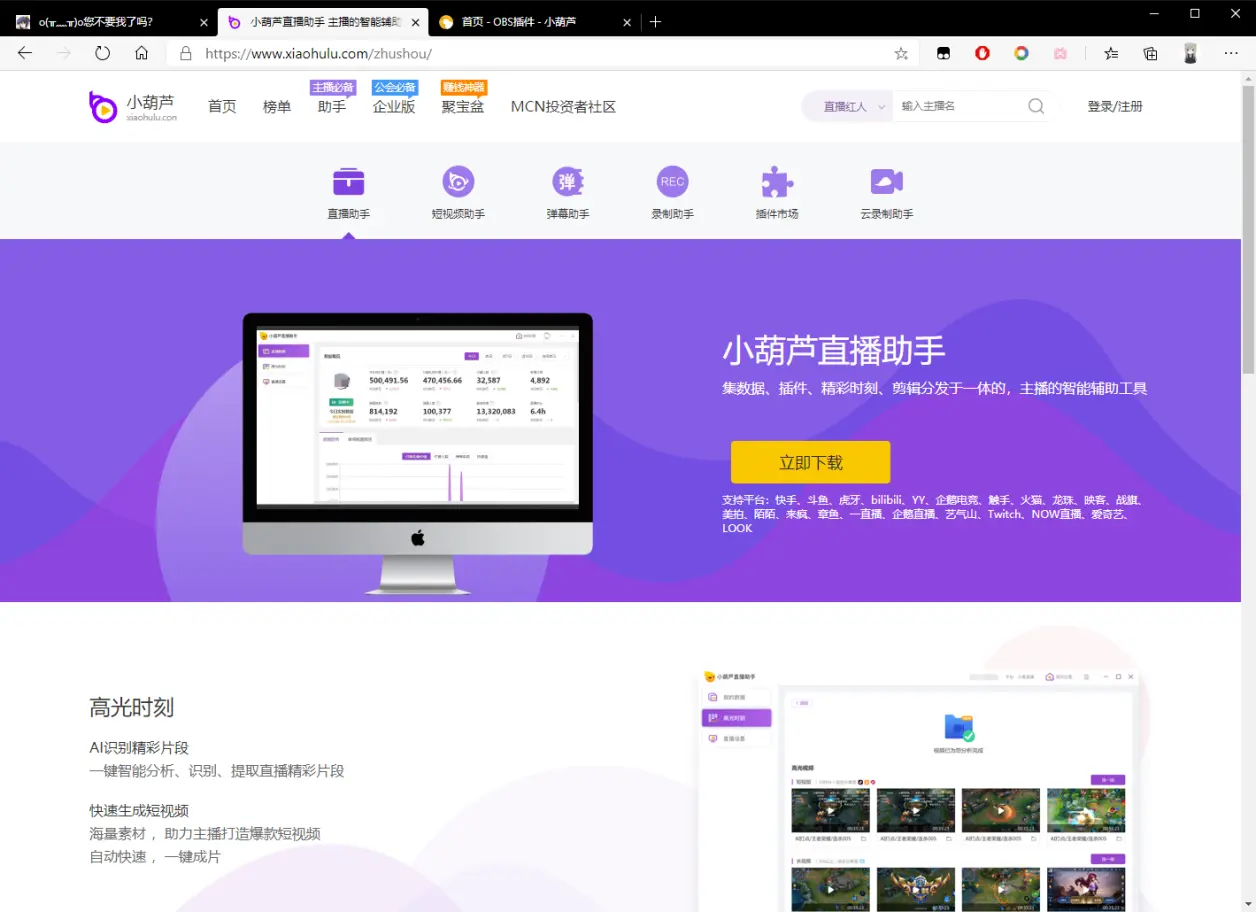Screen dimensions: 1256x912
Task: Open browser home page
Action: coord(141,54)
